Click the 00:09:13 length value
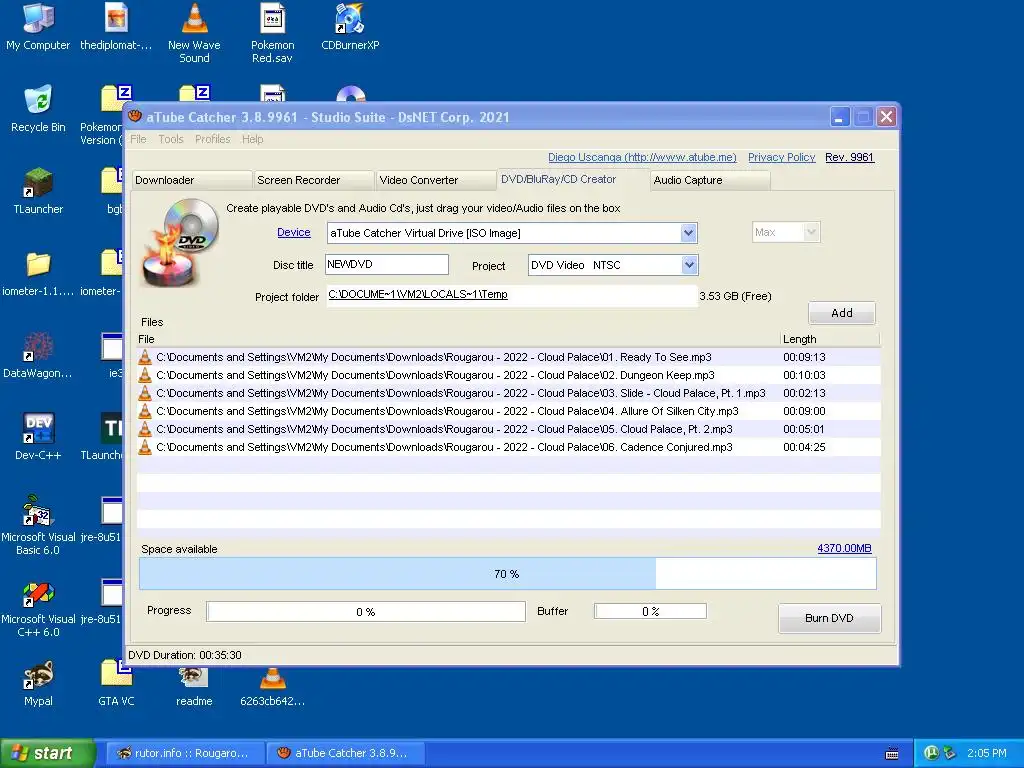 pyautogui.click(x=804, y=357)
